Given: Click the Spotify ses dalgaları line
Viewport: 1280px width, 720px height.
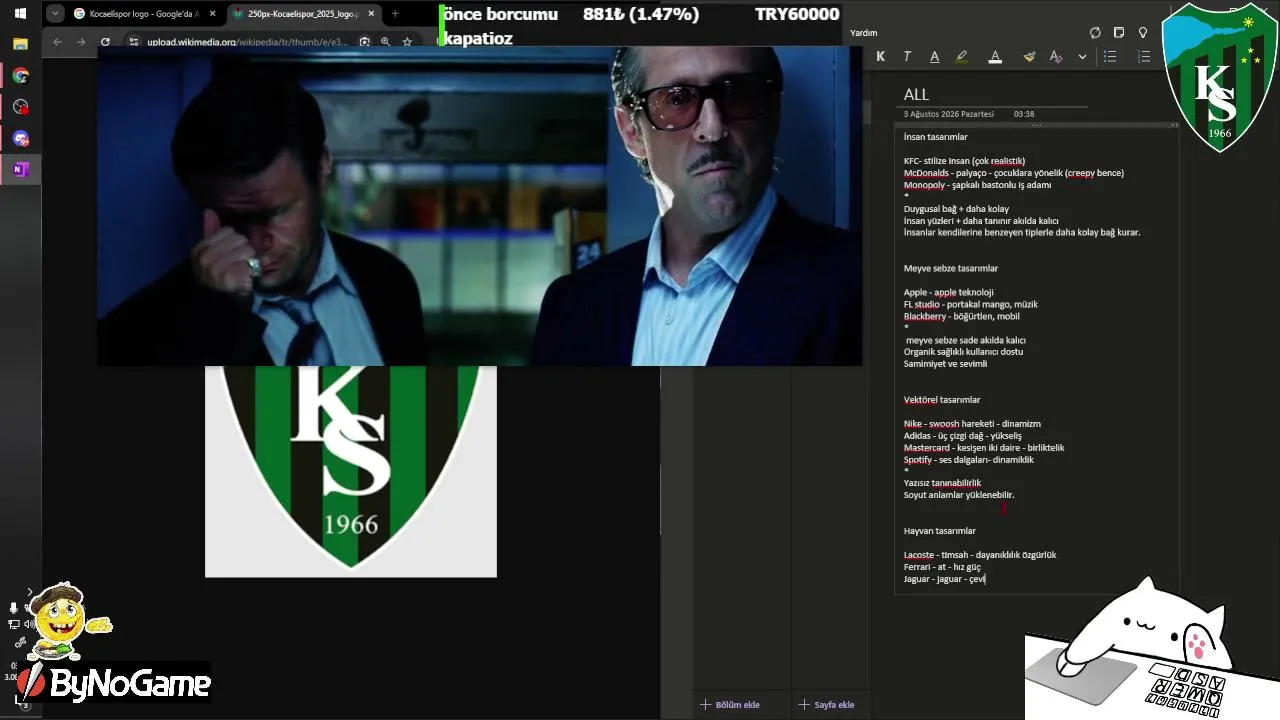Looking at the screenshot, I should point(969,460).
